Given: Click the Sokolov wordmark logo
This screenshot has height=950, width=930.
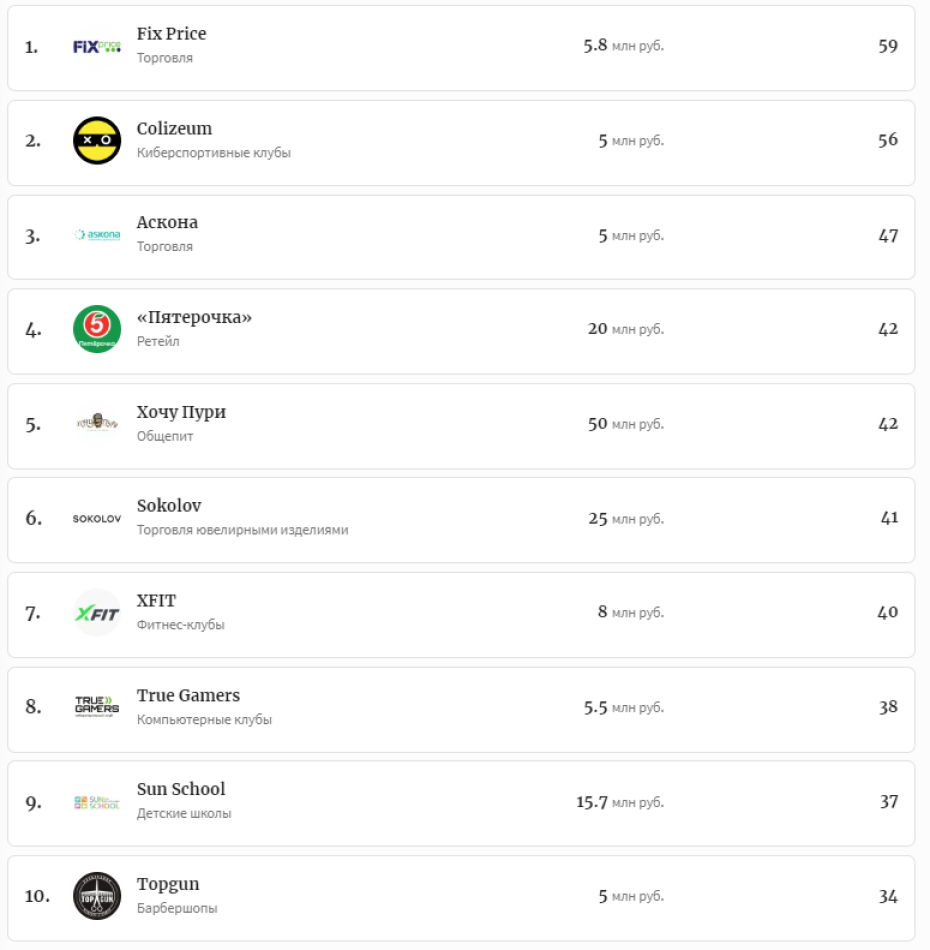Looking at the screenshot, I should pos(97,519).
